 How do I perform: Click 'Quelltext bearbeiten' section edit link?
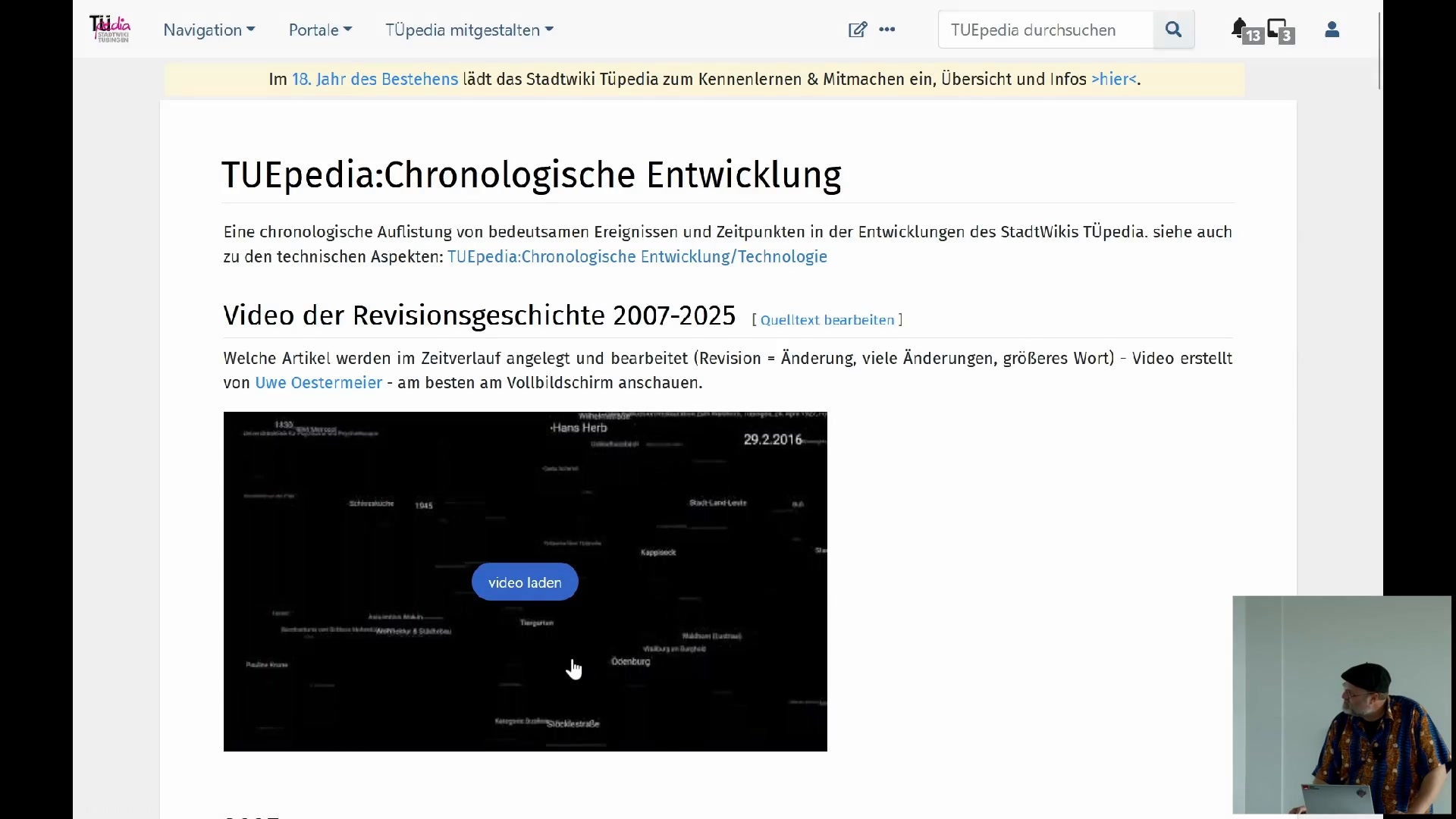pos(827,320)
